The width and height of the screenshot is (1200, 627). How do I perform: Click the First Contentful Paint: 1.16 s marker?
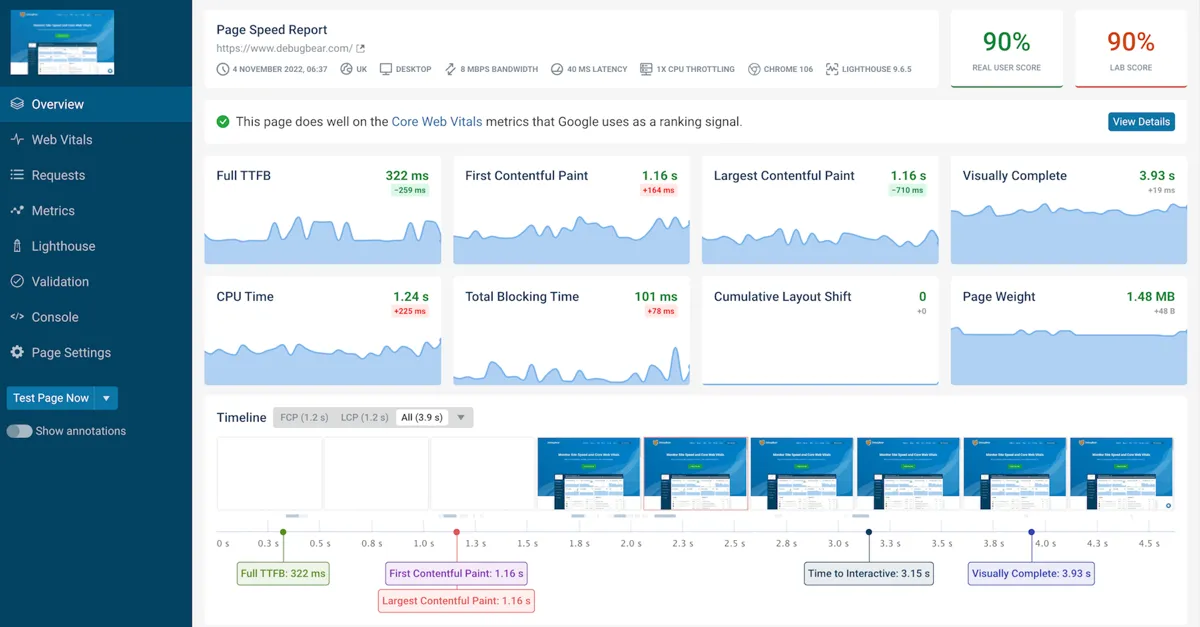(x=456, y=574)
